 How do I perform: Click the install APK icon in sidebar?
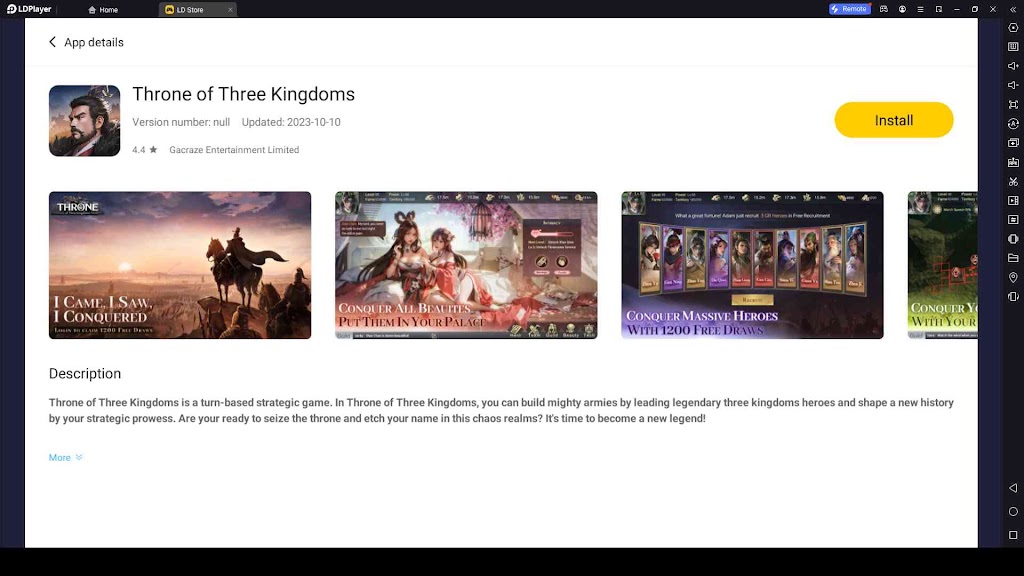click(x=1013, y=162)
